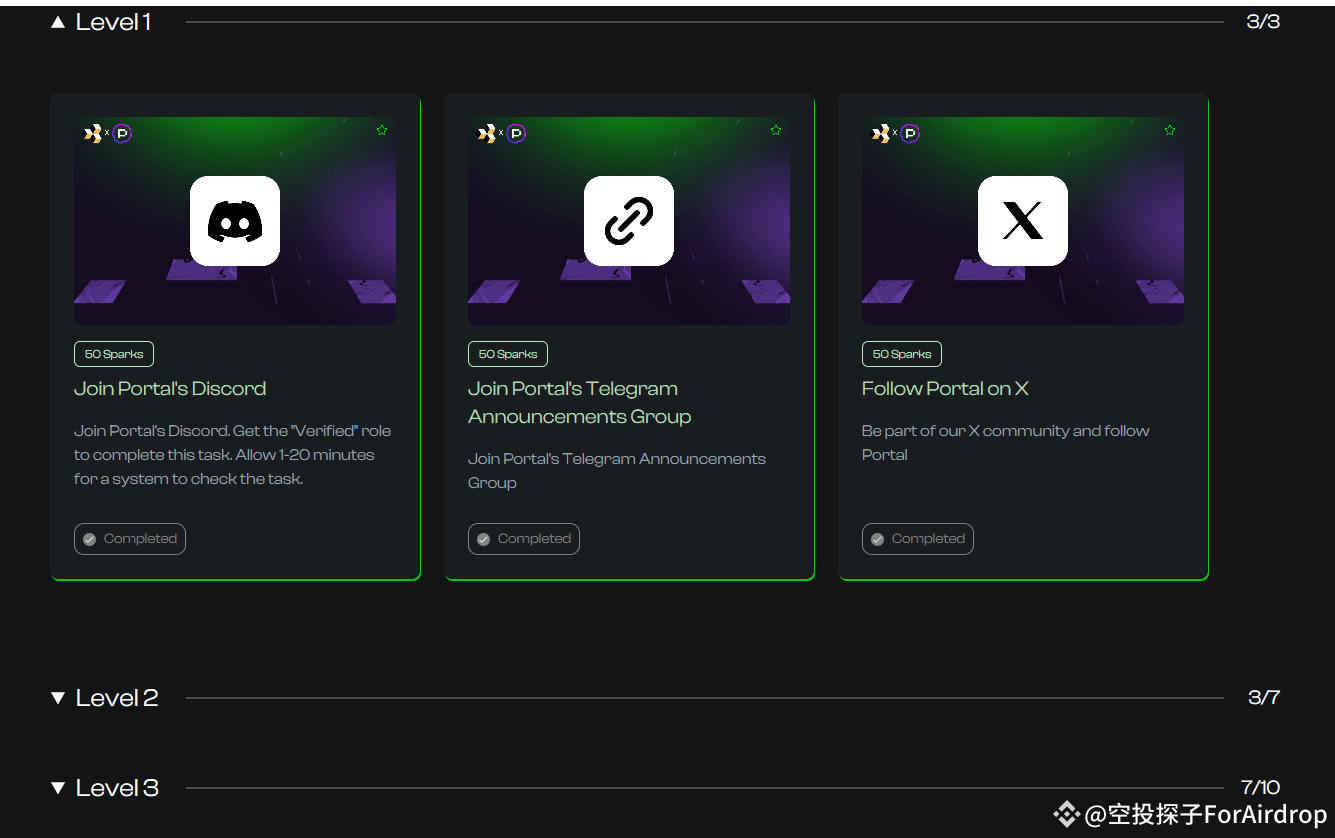Viewport: 1335px width, 838px height.
Task: Click 50 Sparks badge on Discord card
Action: click(114, 354)
